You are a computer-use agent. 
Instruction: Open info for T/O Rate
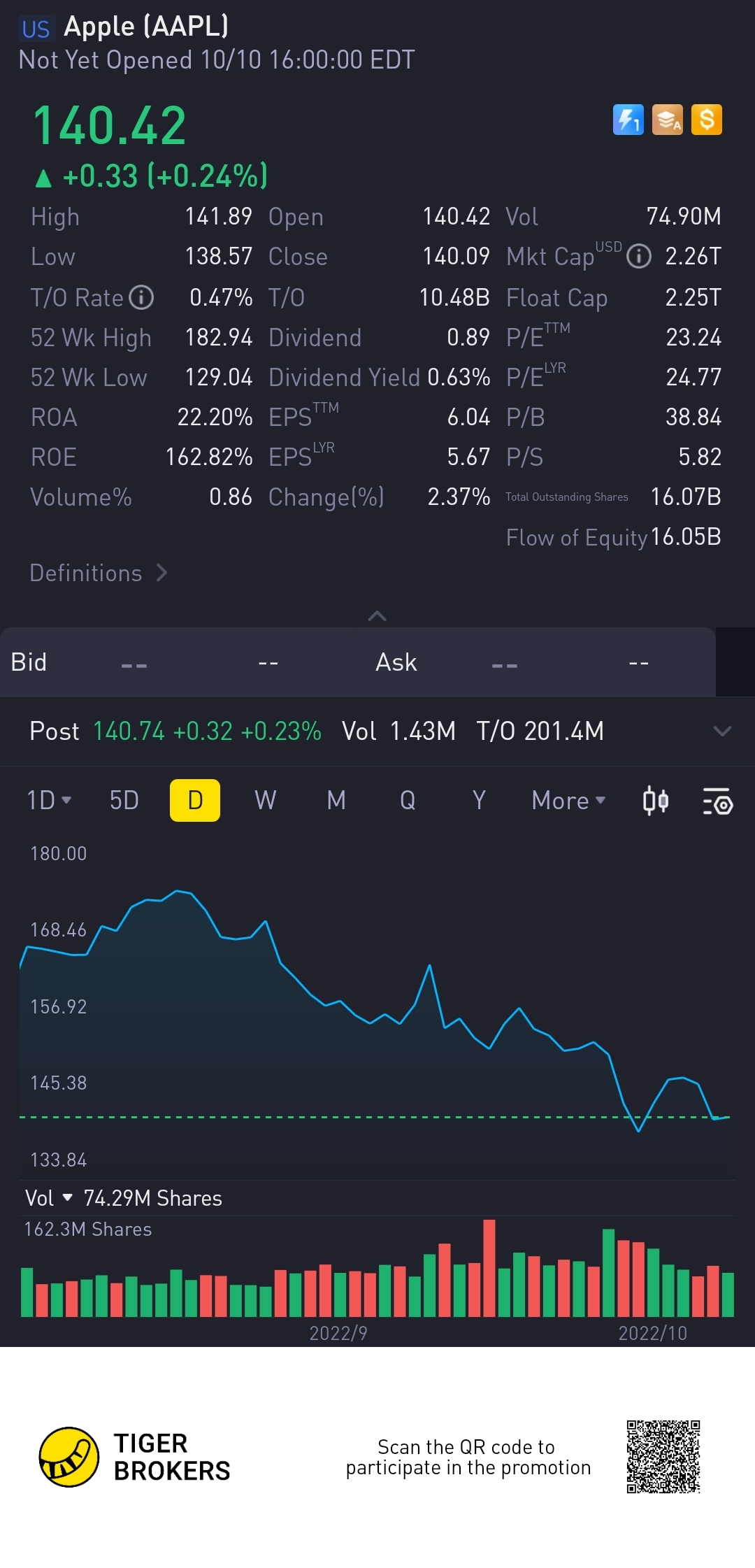coord(141,297)
